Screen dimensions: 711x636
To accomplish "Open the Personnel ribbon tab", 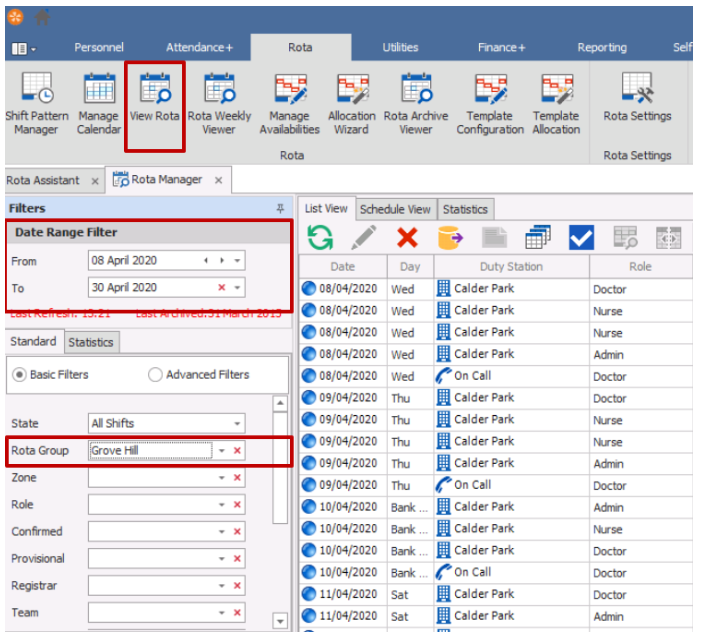I will [99, 47].
